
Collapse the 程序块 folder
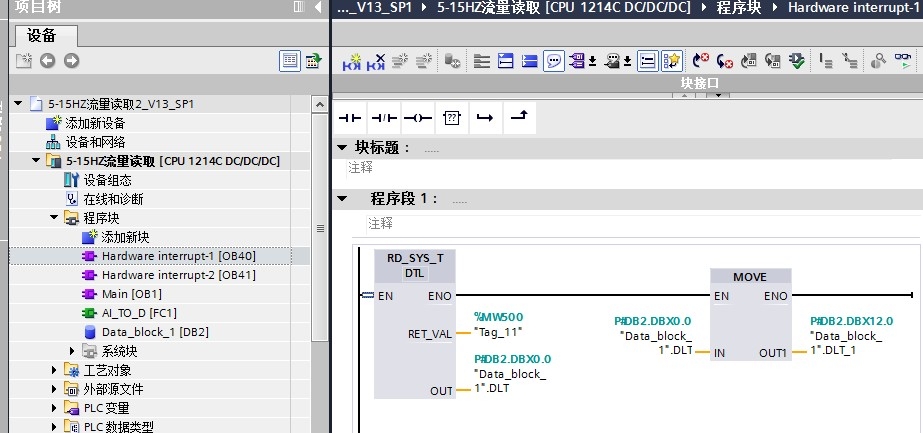coord(54,217)
